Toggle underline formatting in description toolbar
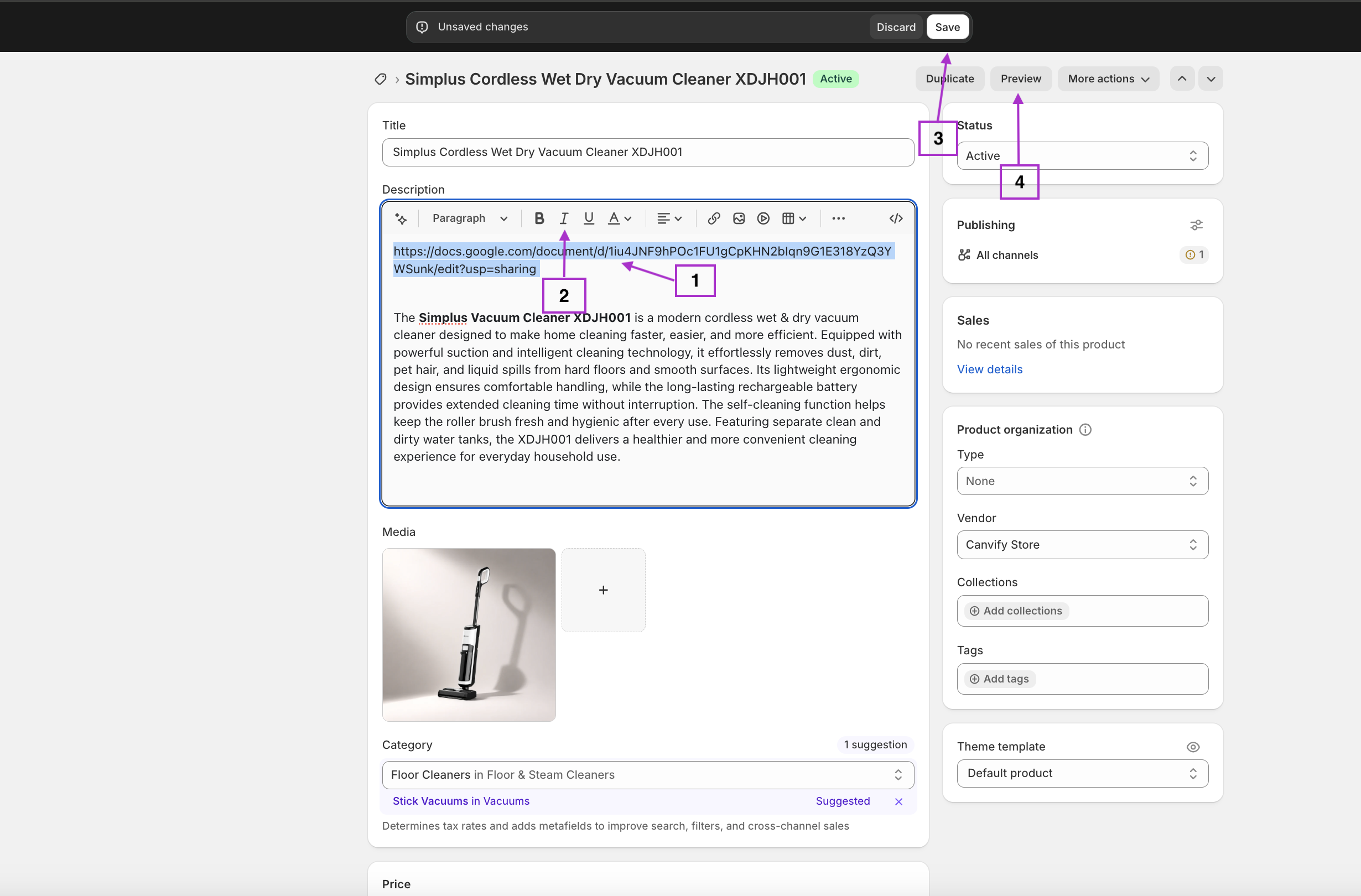This screenshot has height=896, width=1361. [589, 218]
